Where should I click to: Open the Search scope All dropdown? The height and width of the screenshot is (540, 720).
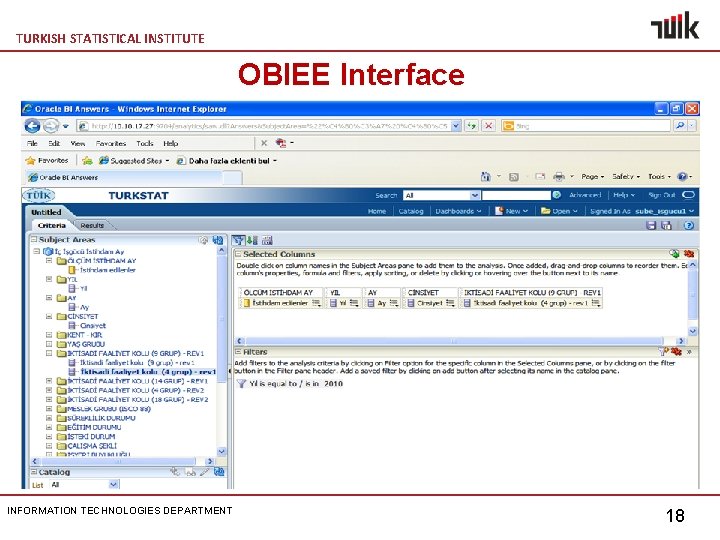(475, 195)
